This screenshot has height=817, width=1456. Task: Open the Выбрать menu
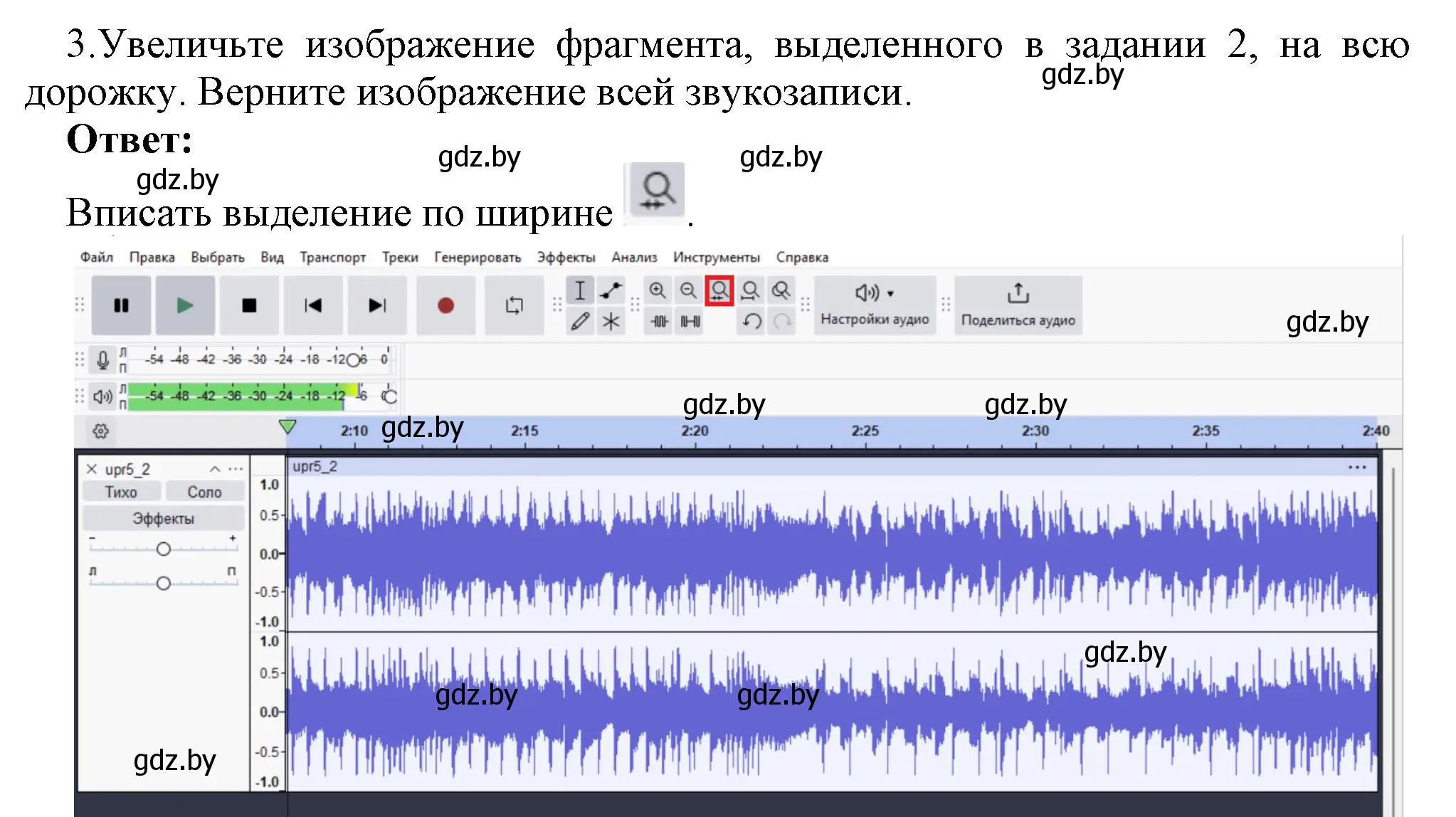[218, 257]
